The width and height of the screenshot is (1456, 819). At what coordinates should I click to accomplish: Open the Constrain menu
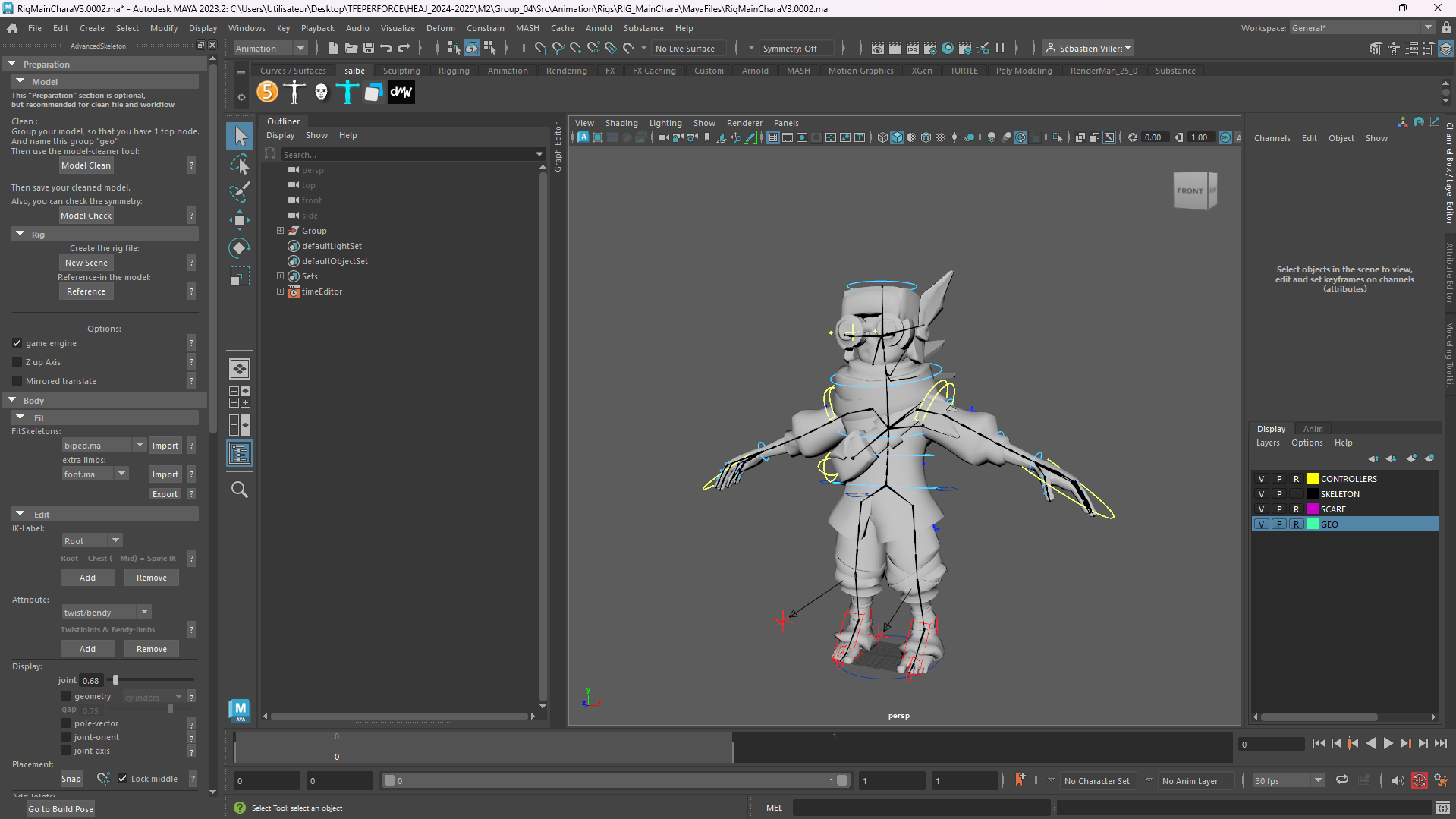[x=485, y=28]
